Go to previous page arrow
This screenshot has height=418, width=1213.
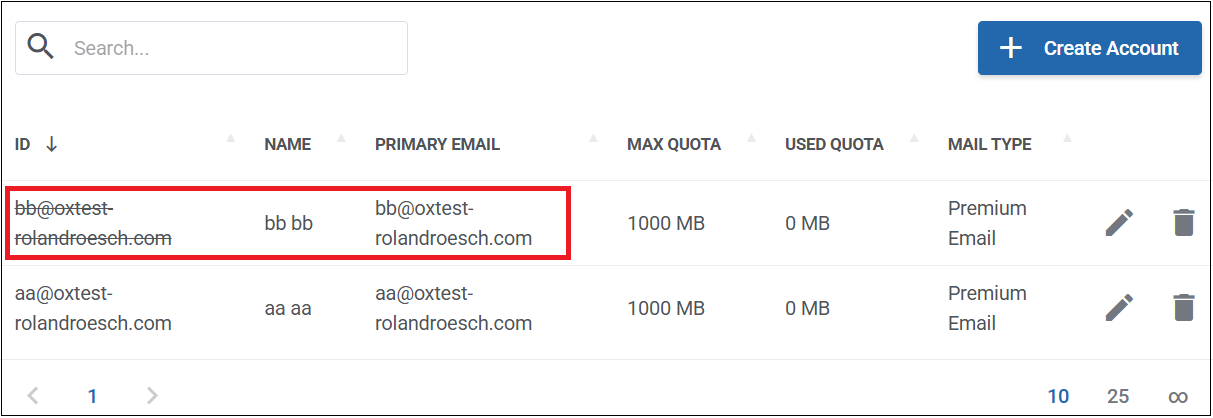point(33,396)
